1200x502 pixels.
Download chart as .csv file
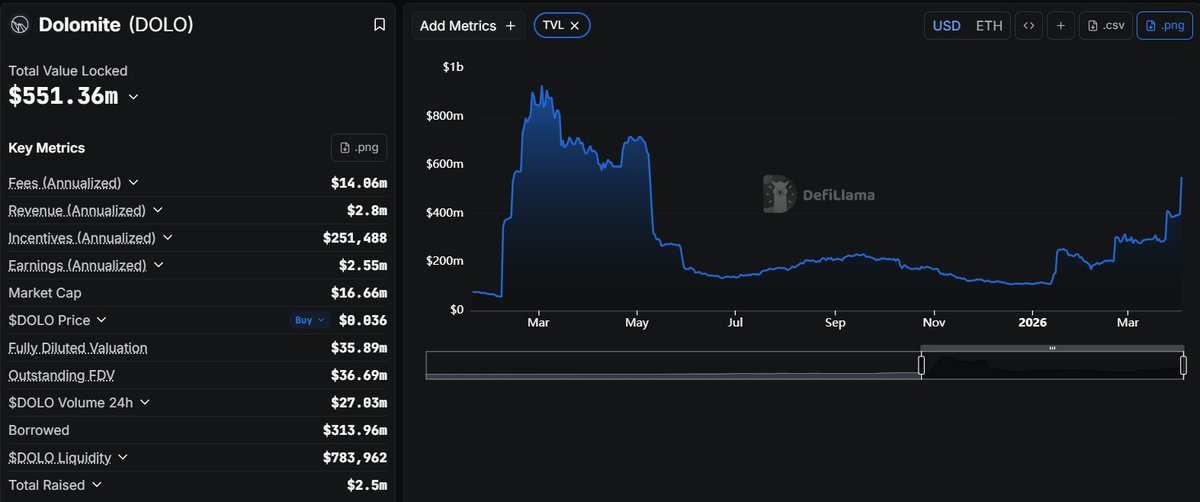pyautogui.click(x=1105, y=26)
